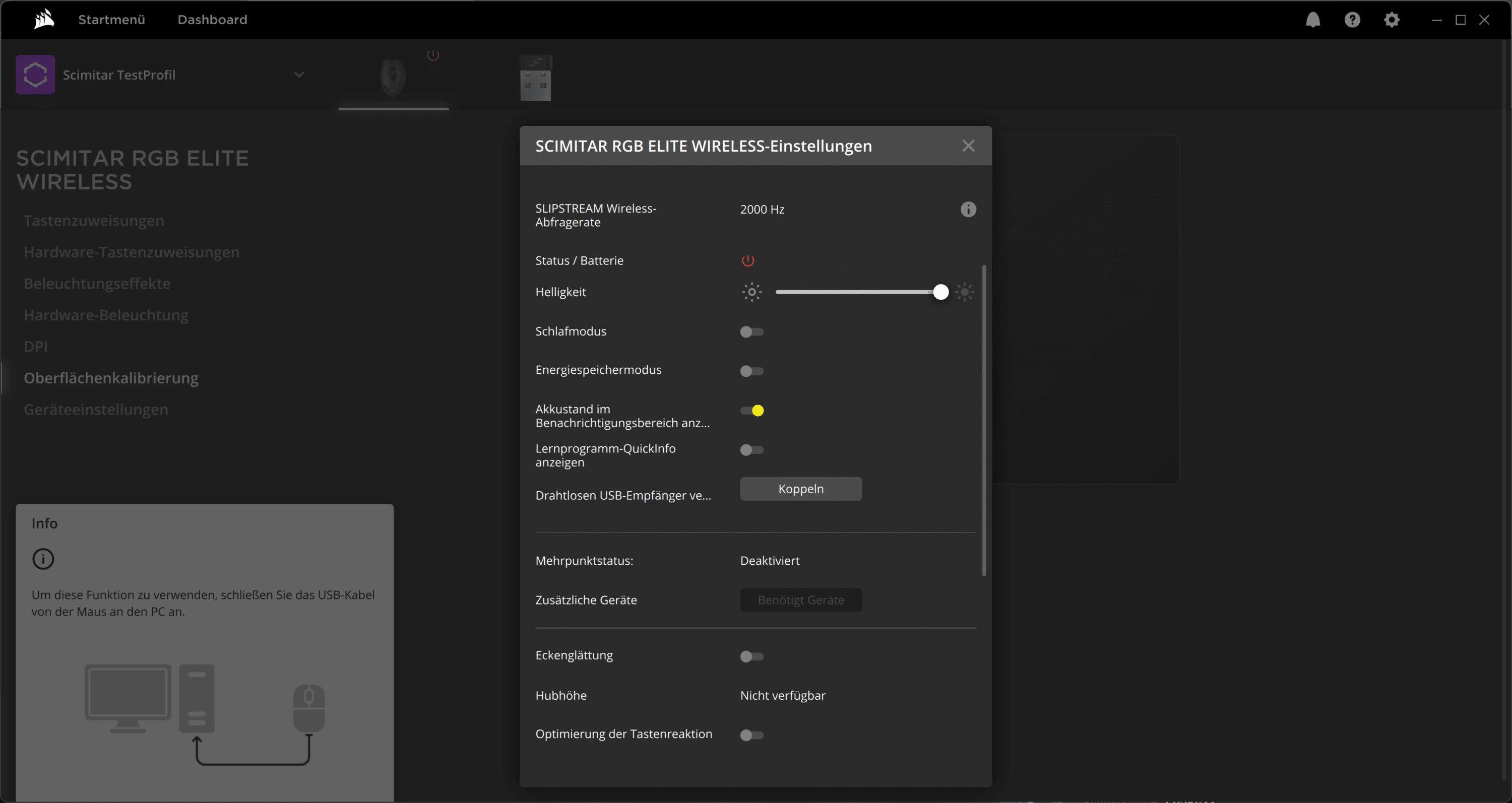Disable Akkustand im Benachrichtigungsbereich toggle
Image resolution: width=1512 pixels, height=803 pixels.
(751, 411)
